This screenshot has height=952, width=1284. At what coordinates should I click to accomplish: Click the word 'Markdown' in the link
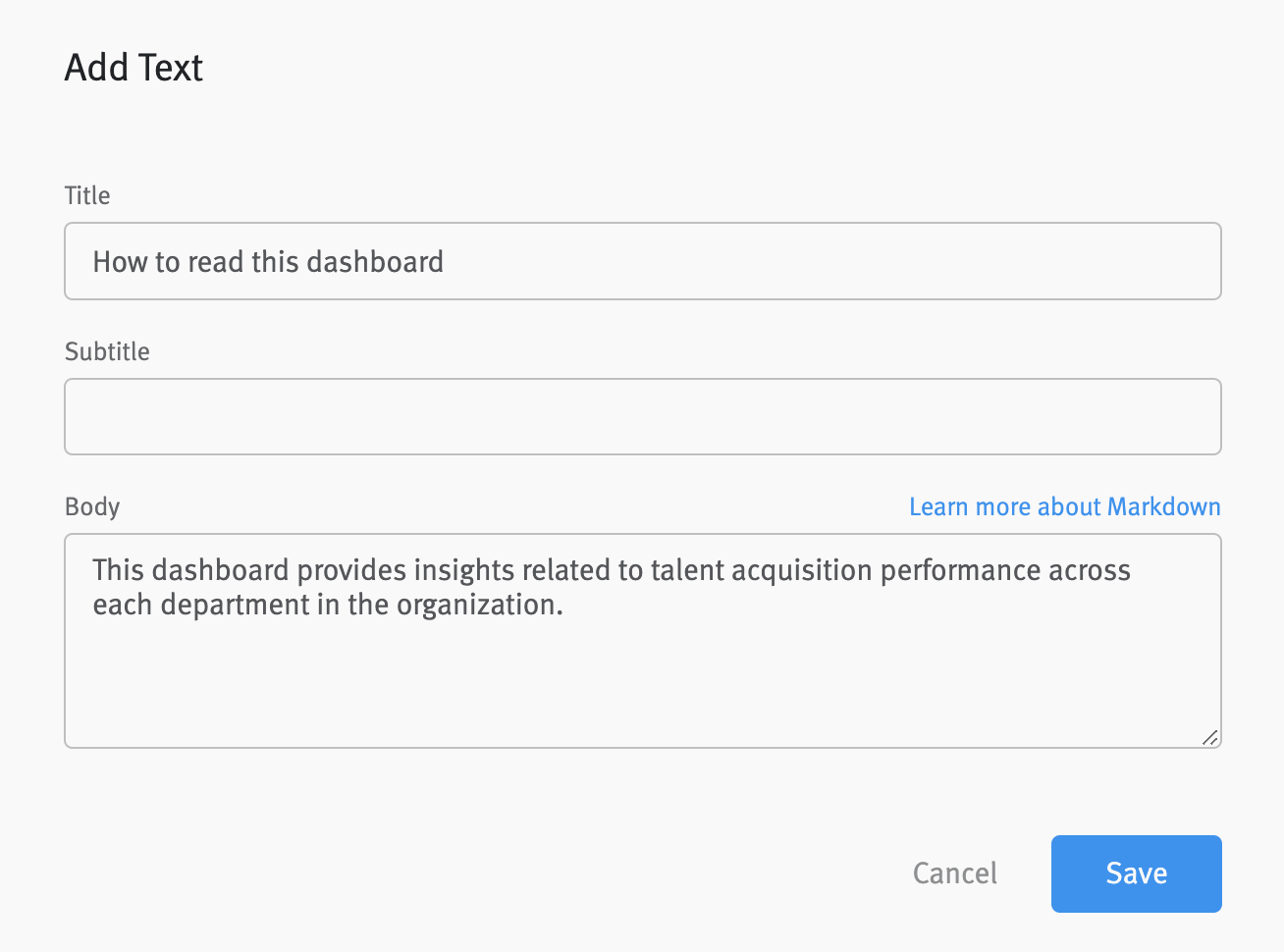(x=1163, y=506)
